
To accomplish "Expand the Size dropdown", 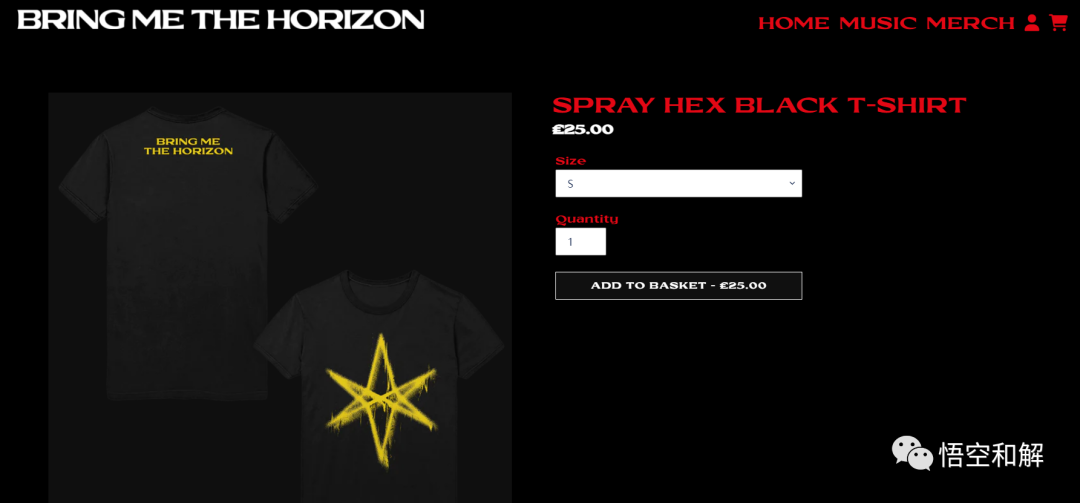I will click(x=678, y=183).
